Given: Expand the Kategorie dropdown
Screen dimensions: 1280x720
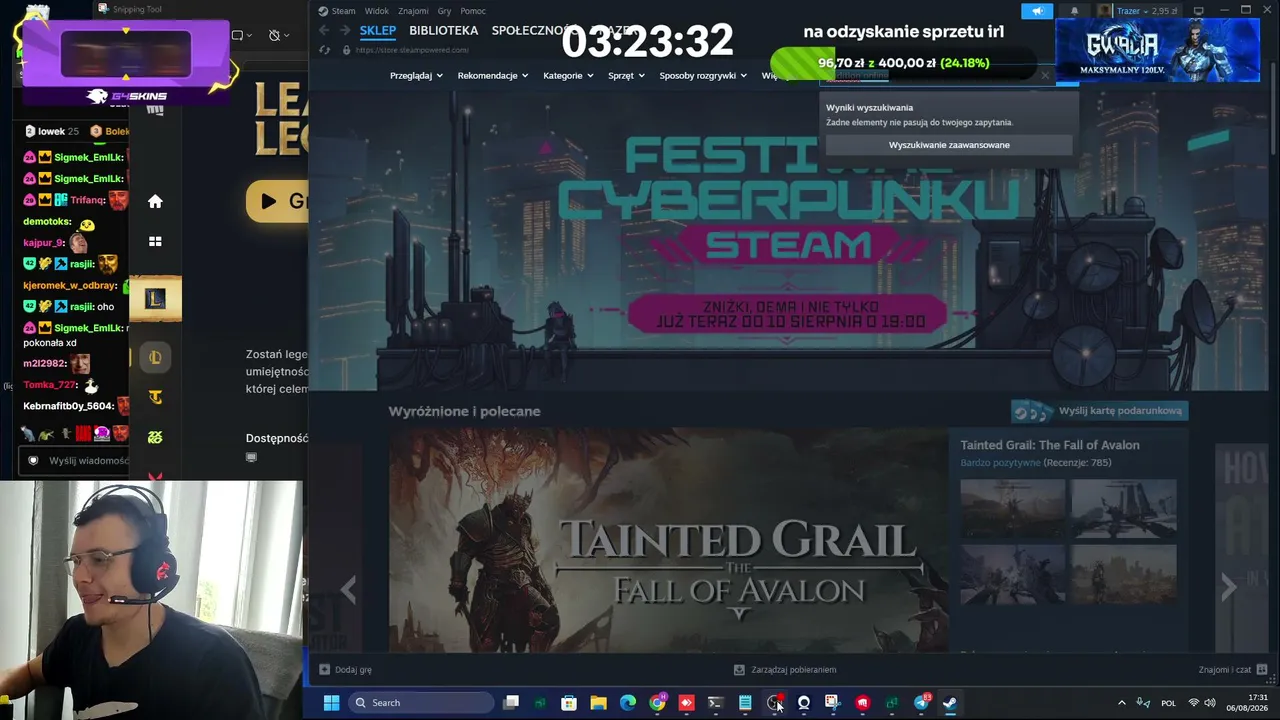Looking at the screenshot, I should tap(568, 76).
